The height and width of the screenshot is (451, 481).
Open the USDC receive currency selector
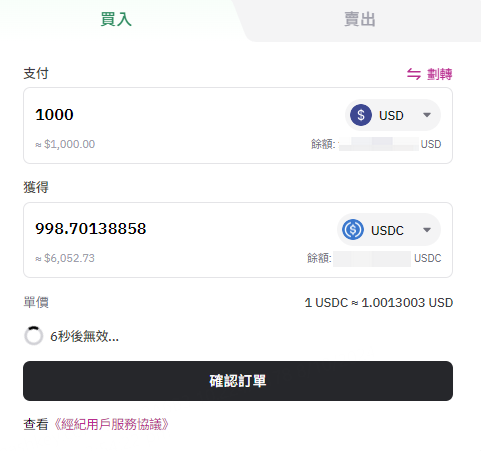pos(389,230)
